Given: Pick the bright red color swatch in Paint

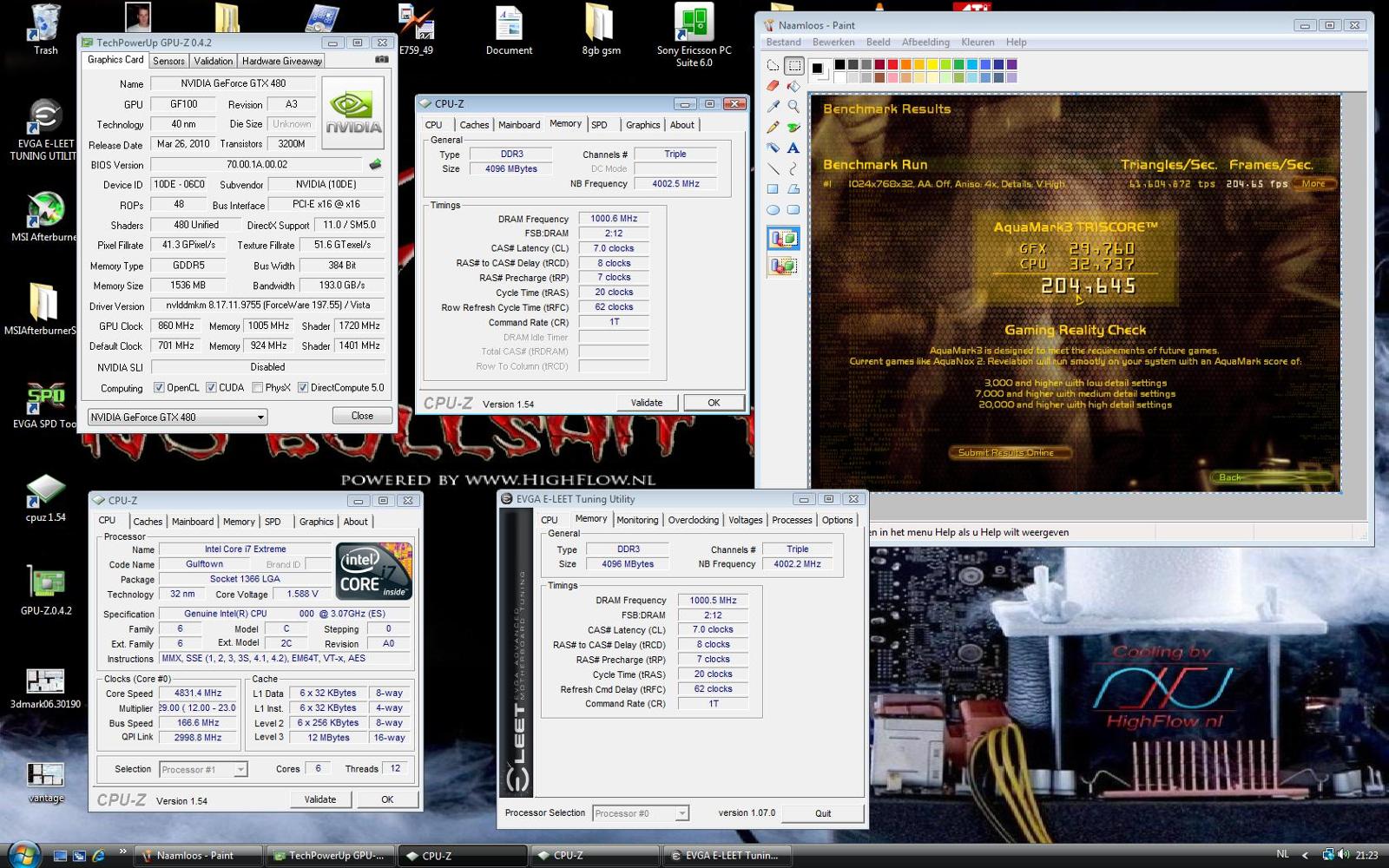Looking at the screenshot, I should 892,64.
